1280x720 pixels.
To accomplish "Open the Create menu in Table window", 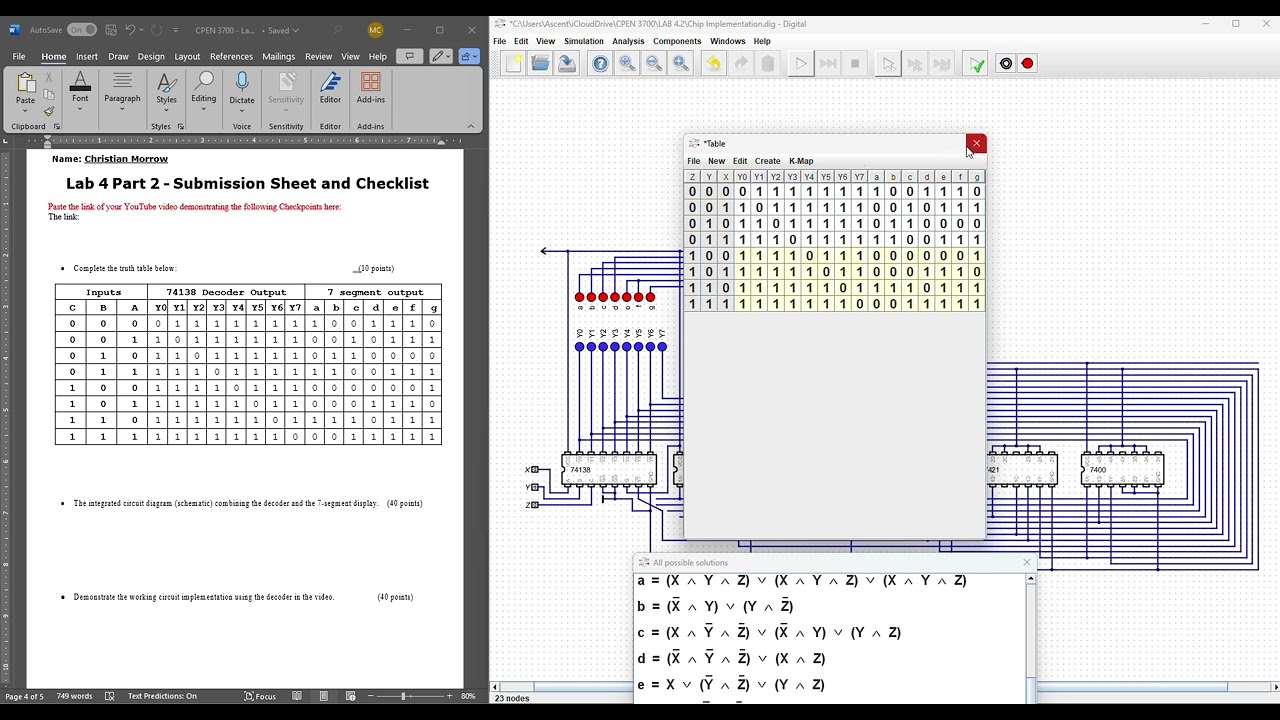I will pos(767,161).
